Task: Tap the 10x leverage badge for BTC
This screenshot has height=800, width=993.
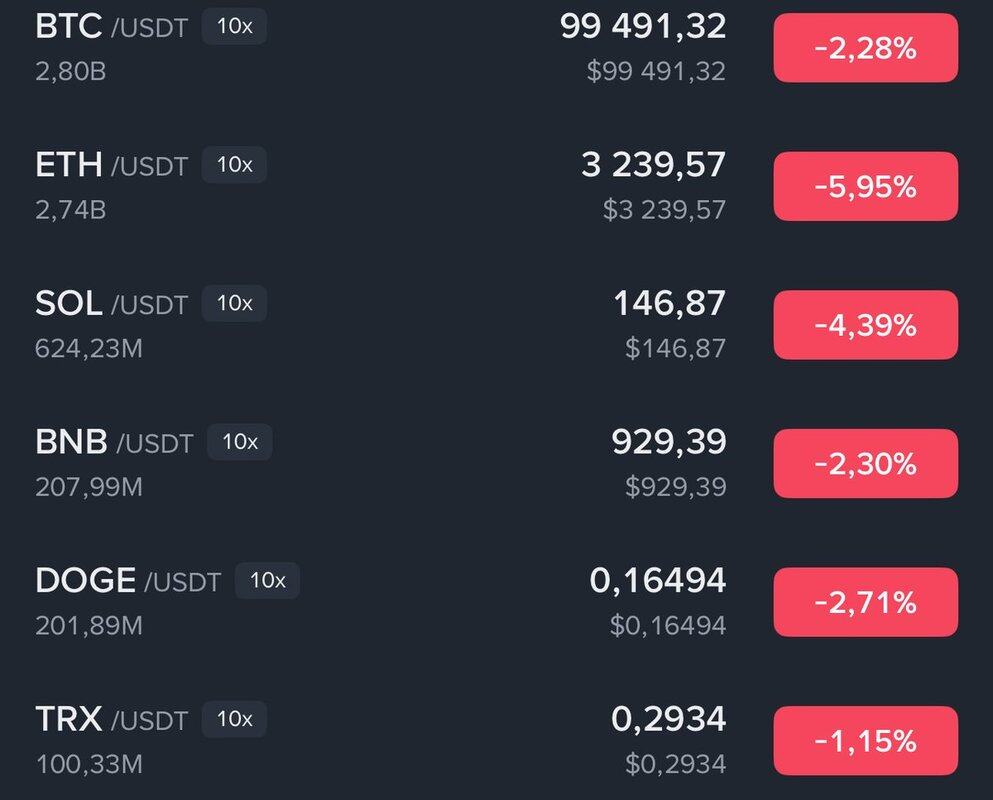Action: pos(235,27)
